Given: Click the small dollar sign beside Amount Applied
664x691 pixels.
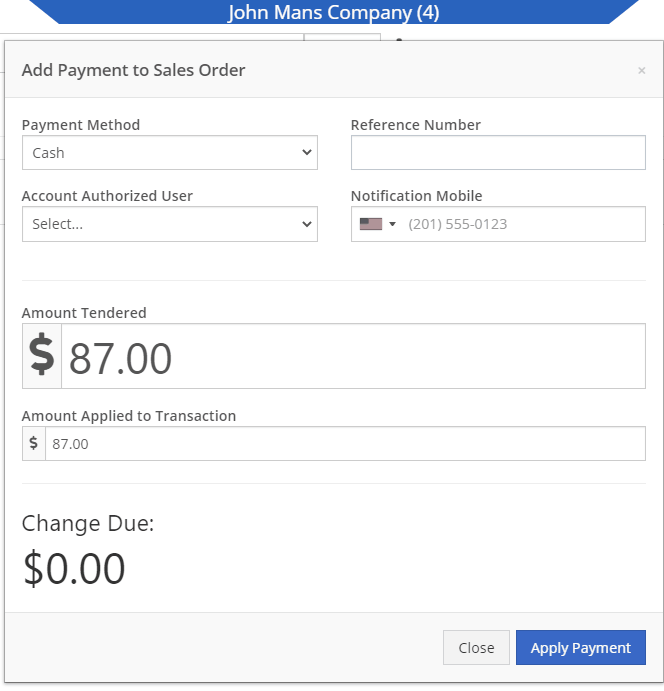Looking at the screenshot, I should pyautogui.click(x=34, y=443).
